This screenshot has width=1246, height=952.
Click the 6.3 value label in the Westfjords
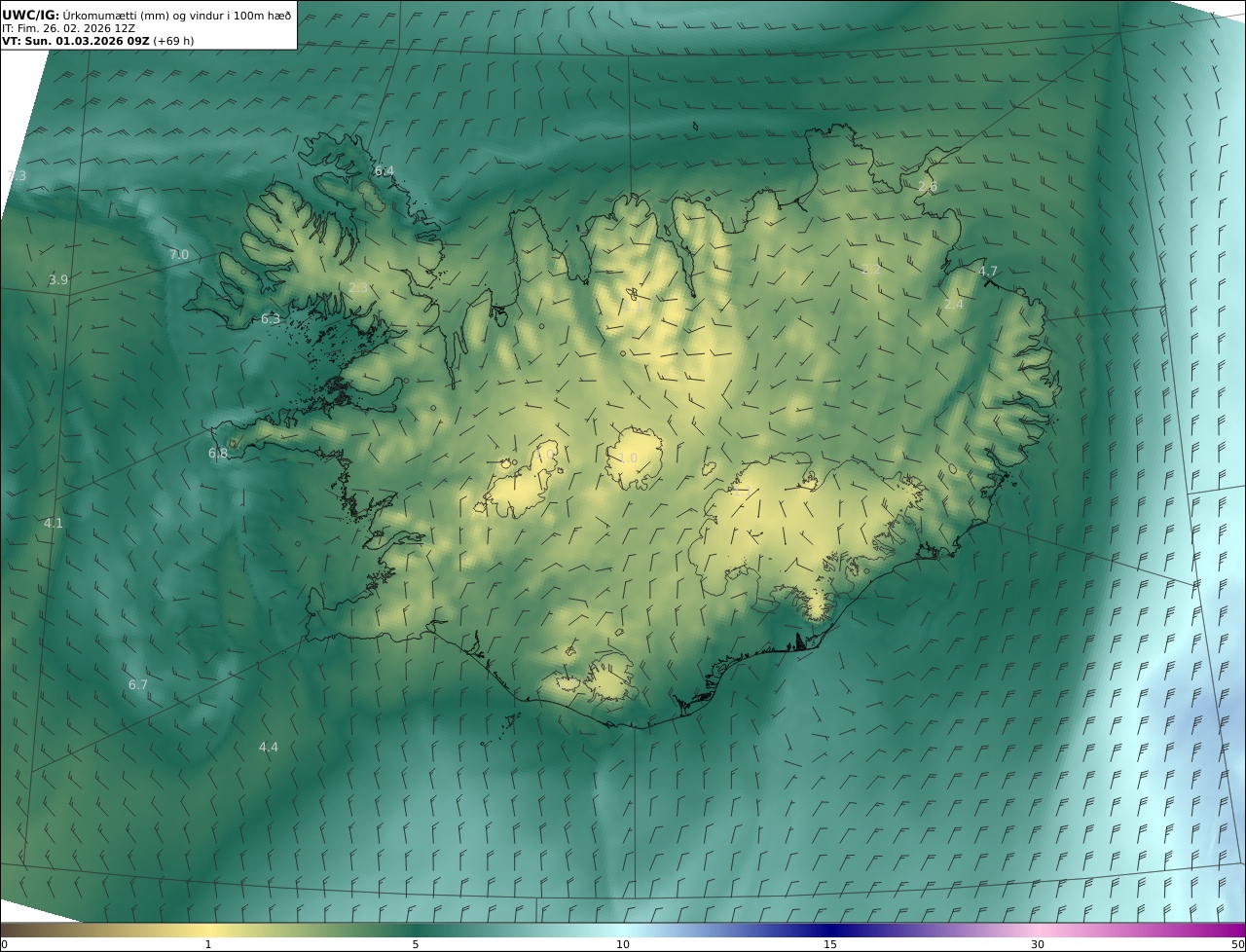[271, 319]
